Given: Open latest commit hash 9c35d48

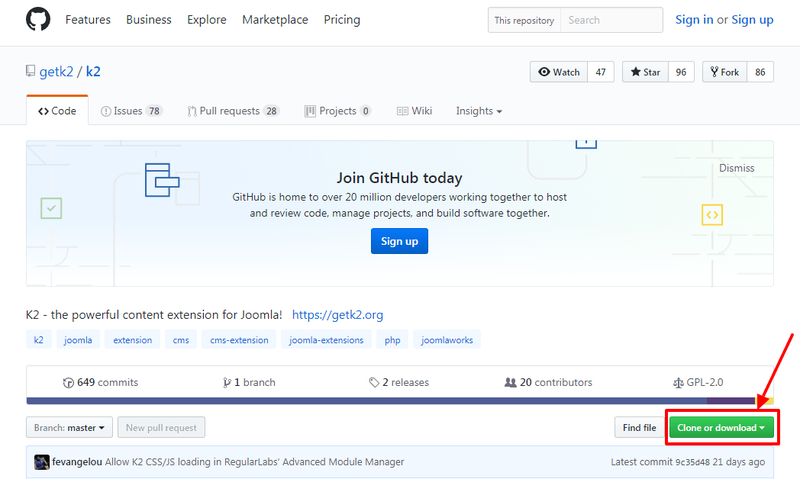Looking at the screenshot, I should [x=692, y=462].
